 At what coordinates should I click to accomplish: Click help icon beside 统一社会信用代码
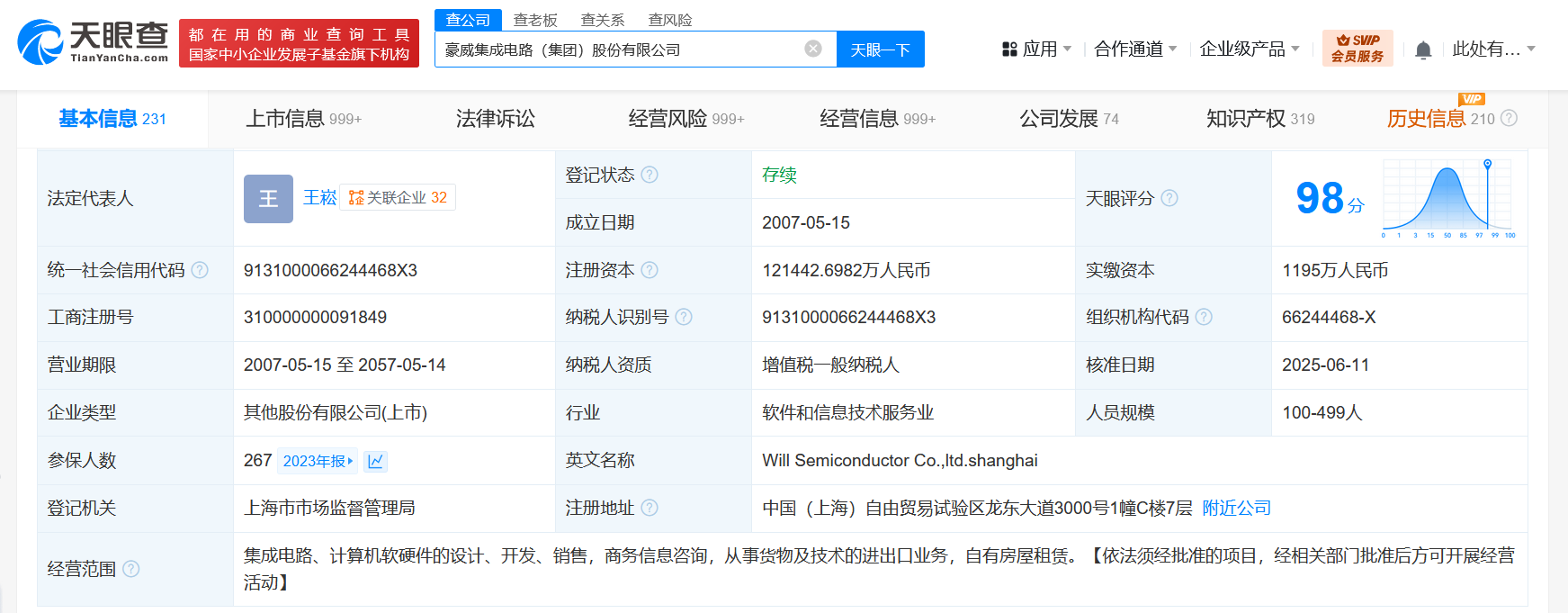(200, 270)
